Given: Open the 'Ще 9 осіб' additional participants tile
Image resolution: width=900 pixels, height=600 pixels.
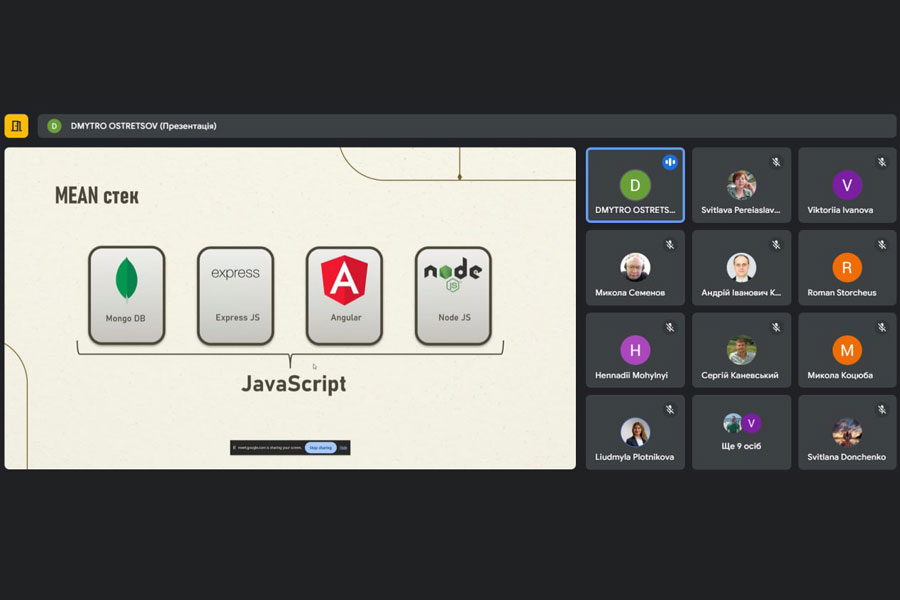Looking at the screenshot, I should 741,432.
